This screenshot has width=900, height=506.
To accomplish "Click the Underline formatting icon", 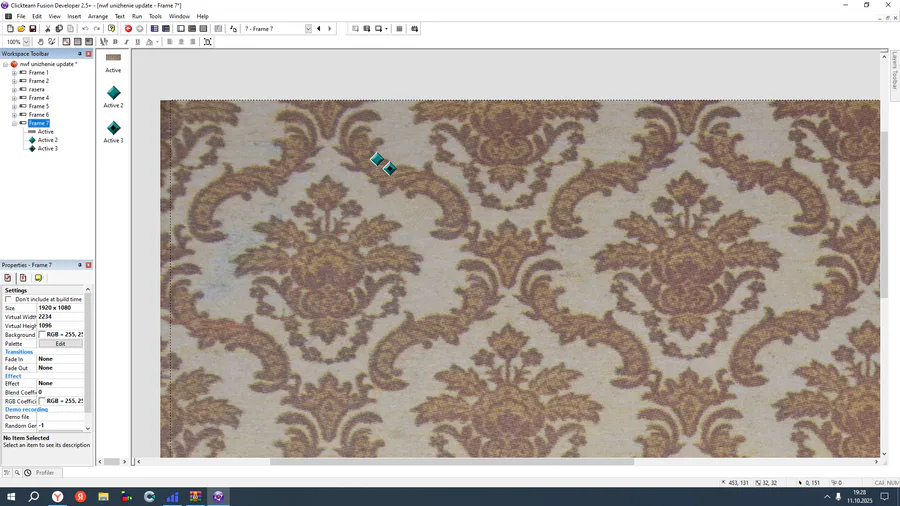I will [x=138, y=42].
